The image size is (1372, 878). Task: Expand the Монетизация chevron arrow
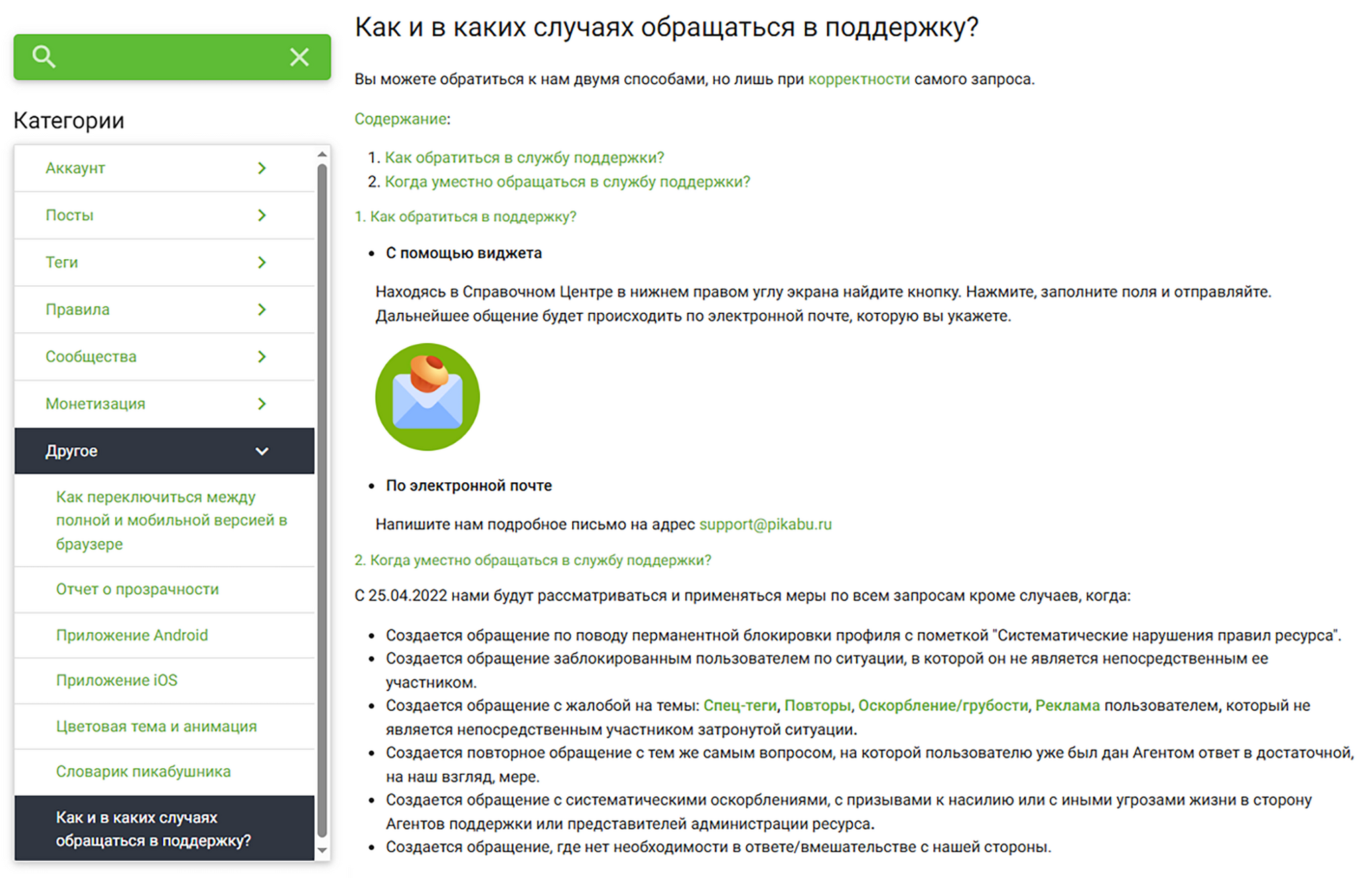click(x=262, y=404)
